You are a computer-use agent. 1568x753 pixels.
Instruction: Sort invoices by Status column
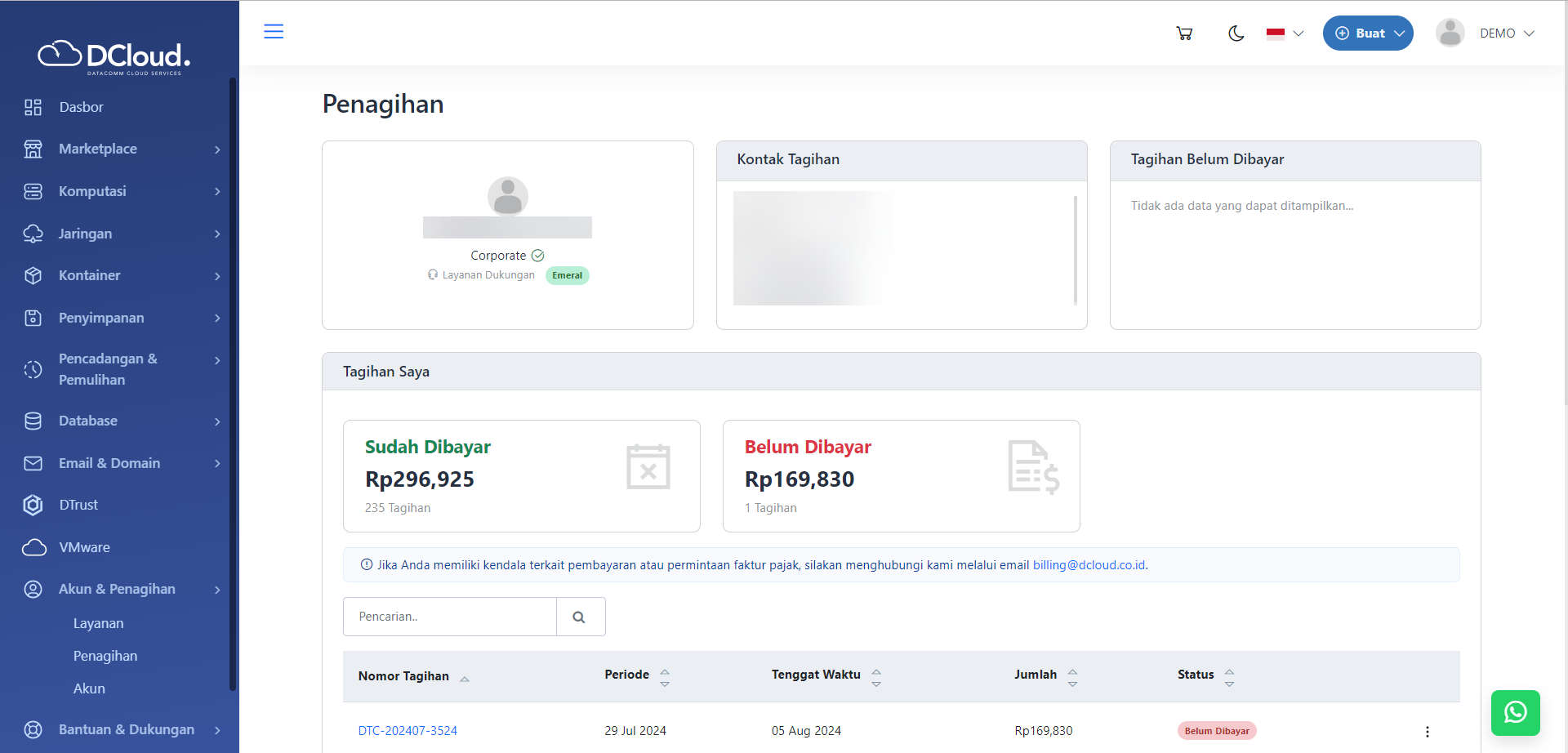click(x=1205, y=675)
